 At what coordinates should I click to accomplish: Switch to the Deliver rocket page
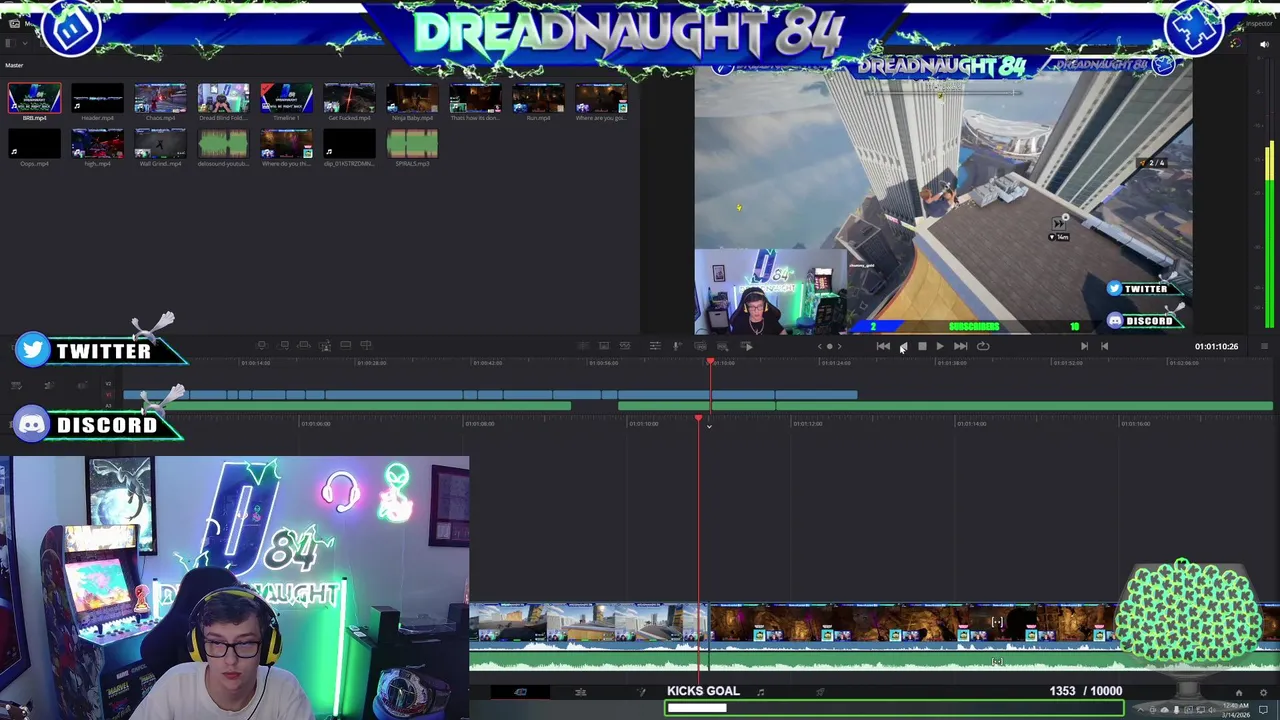[820, 691]
